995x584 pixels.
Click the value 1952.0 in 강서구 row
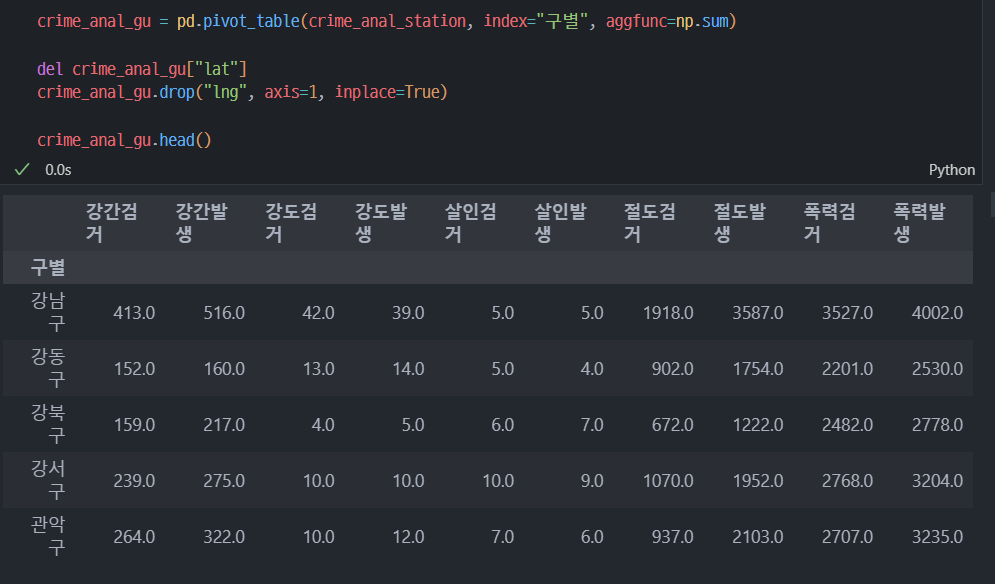[758, 481]
